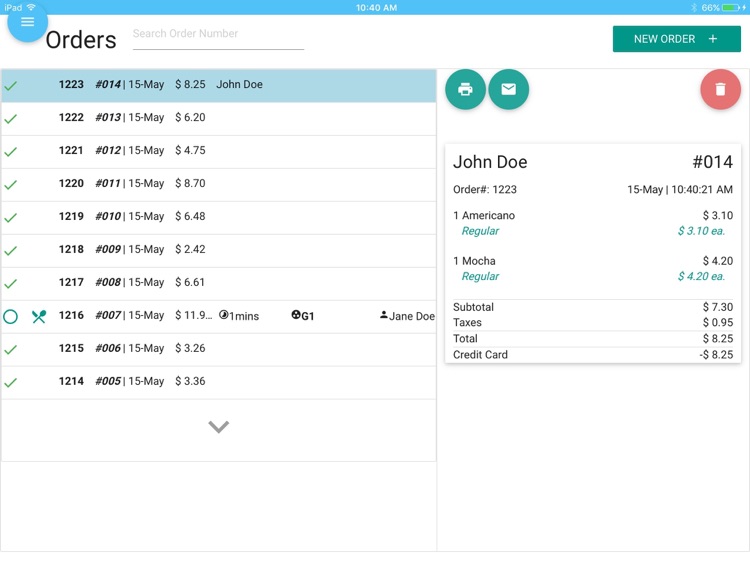Click the checkmark on order 1215
The image size is (750, 563).
pos(11,350)
